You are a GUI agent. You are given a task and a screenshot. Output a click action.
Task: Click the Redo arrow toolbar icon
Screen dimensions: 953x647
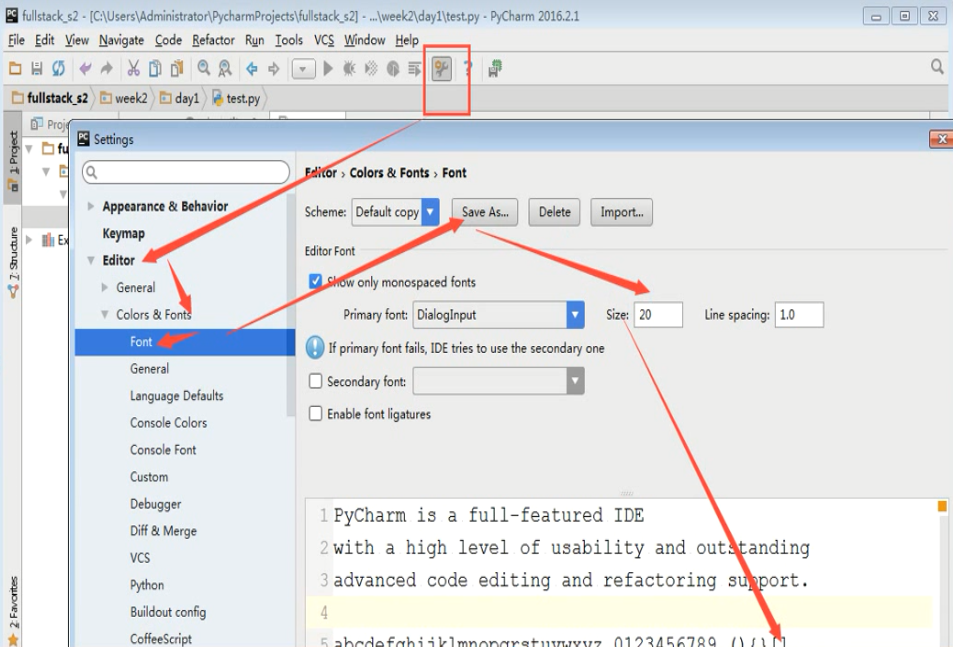(x=106, y=69)
